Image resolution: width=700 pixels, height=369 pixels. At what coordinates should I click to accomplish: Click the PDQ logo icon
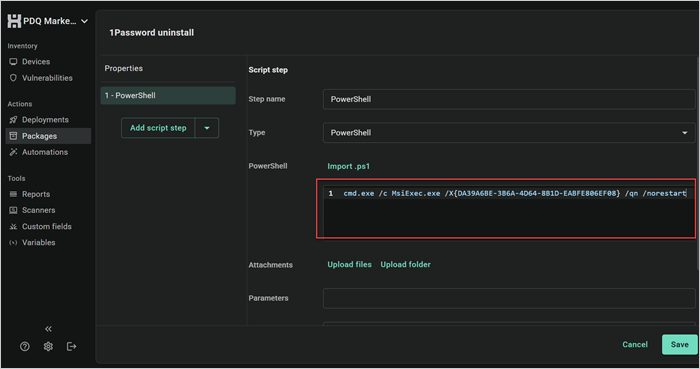14,21
